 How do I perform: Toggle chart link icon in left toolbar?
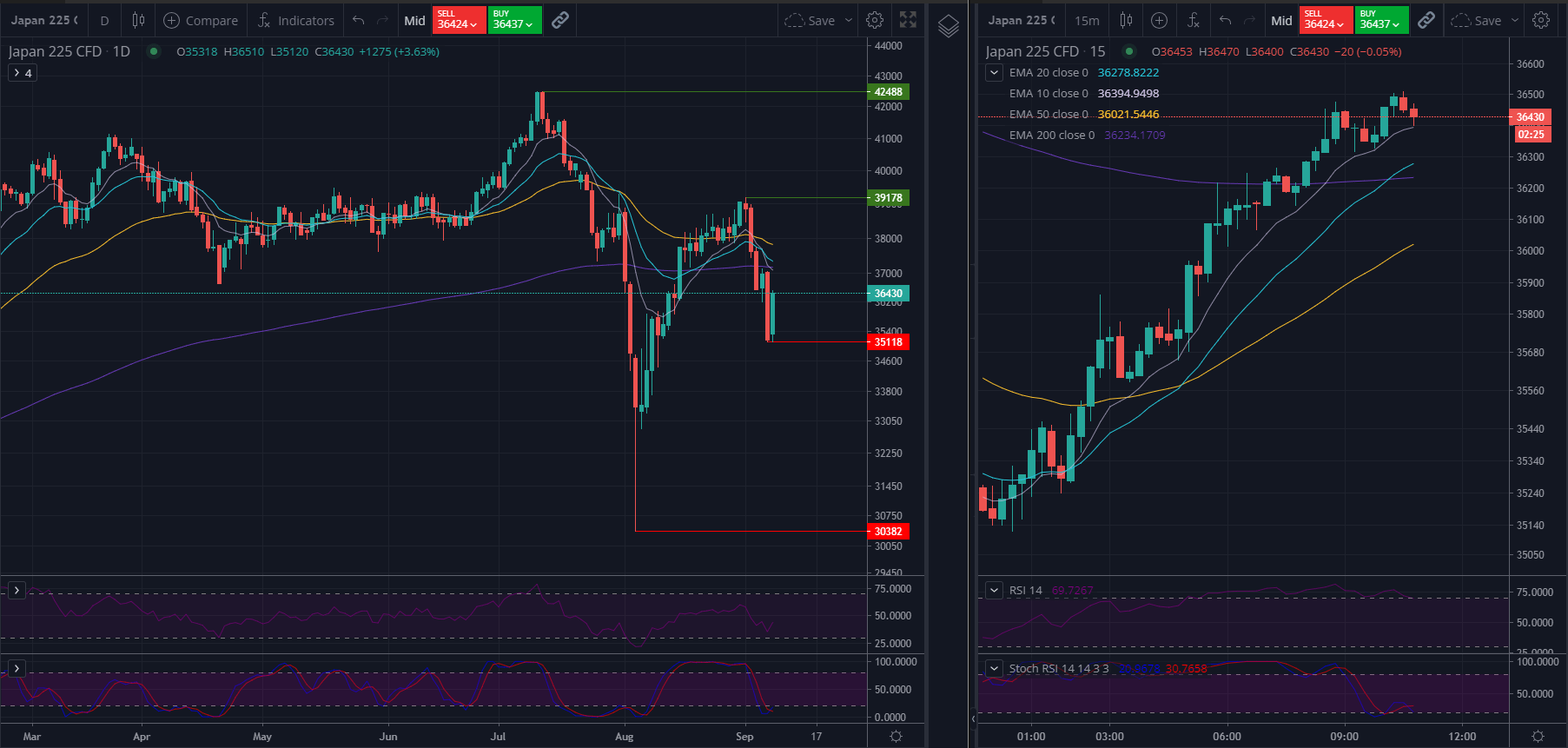(560, 20)
